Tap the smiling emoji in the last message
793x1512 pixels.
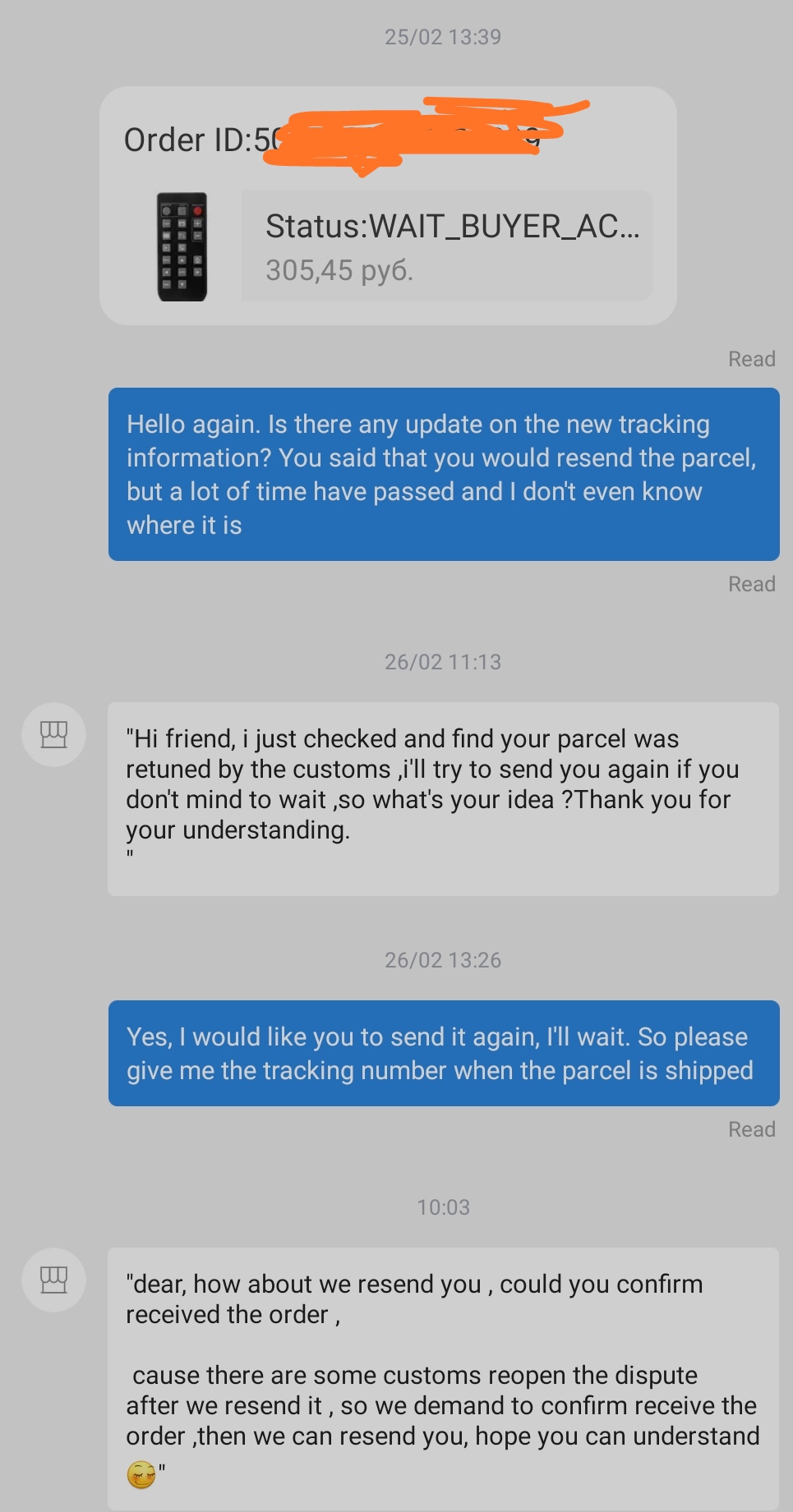click(x=141, y=1474)
